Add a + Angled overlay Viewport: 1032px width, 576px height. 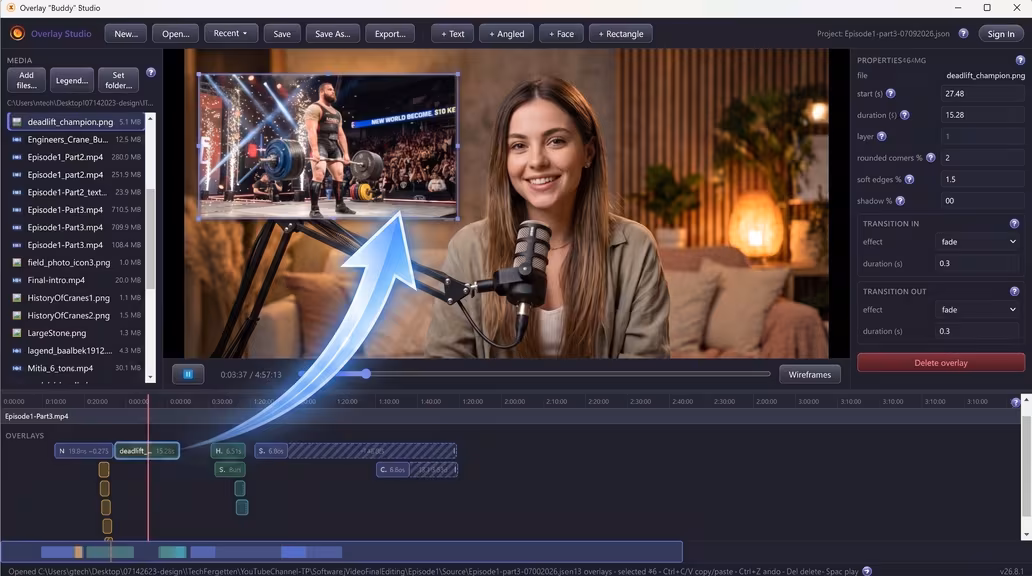506,34
